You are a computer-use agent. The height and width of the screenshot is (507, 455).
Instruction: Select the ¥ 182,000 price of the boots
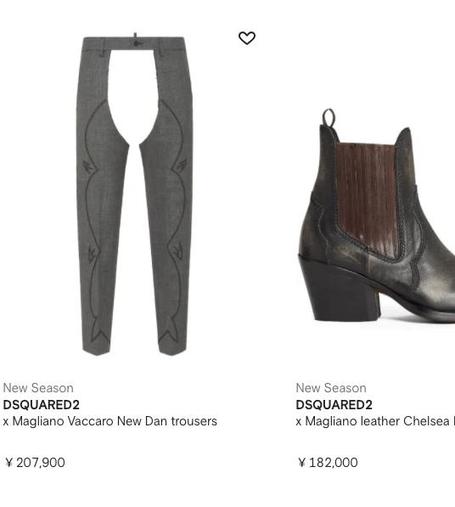[x=328, y=462]
